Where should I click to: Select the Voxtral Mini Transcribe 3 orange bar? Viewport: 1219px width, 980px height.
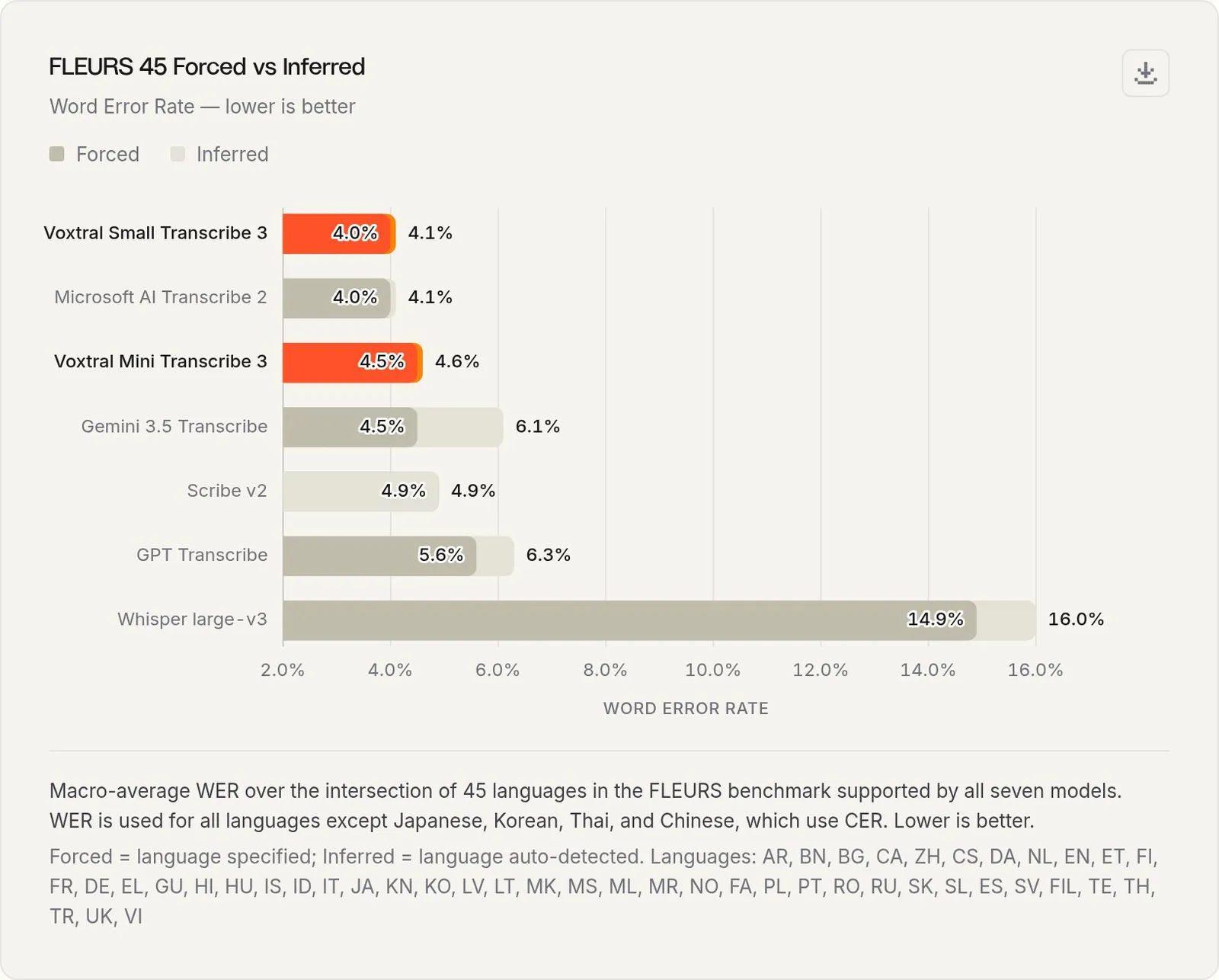click(352, 362)
